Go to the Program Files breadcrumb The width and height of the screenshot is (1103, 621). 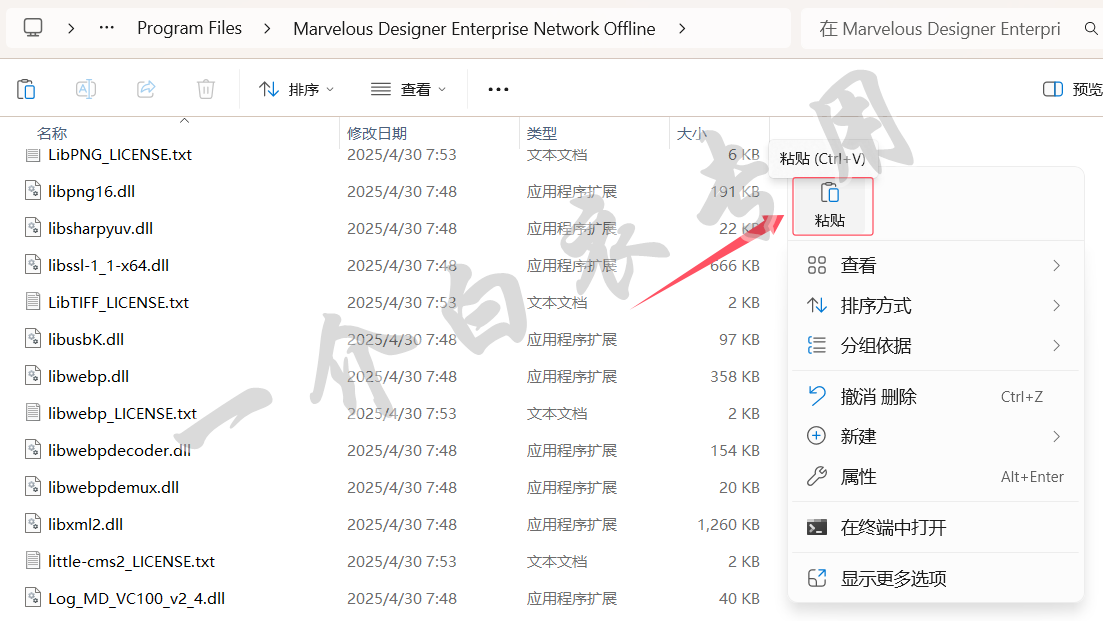coord(189,28)
